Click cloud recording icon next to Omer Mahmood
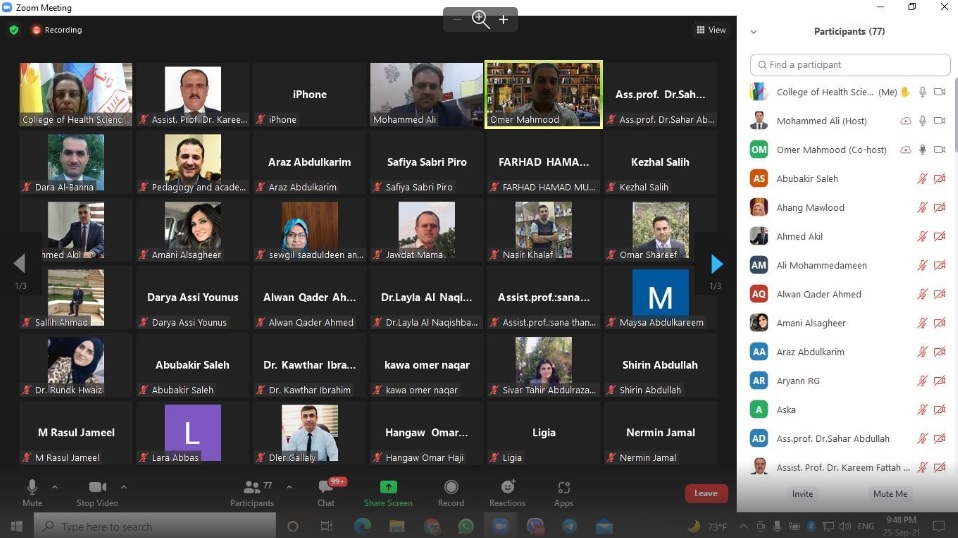This screenshot has width=958, height=538. 905,150
